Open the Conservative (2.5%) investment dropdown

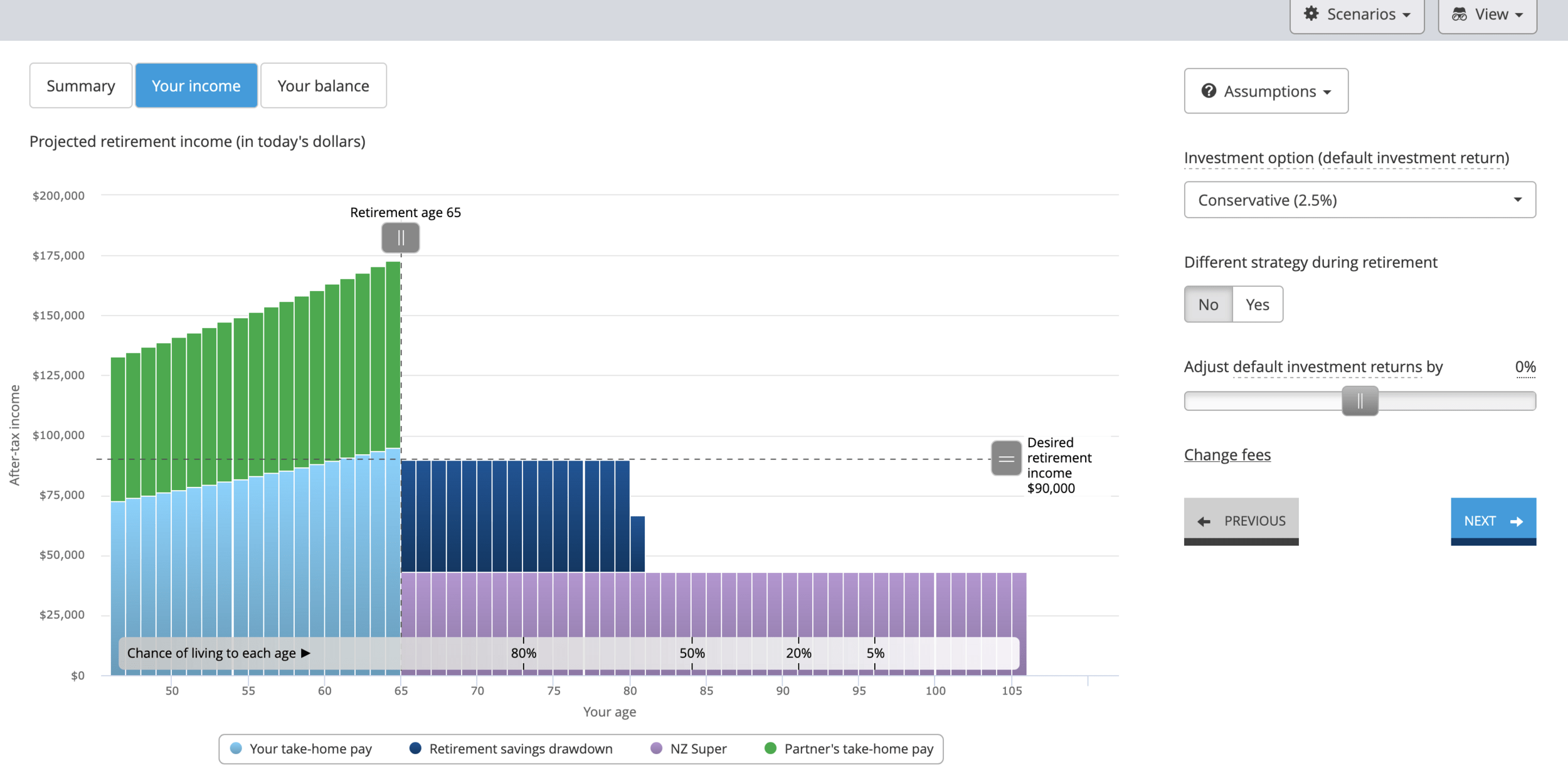coord(1359,200)
